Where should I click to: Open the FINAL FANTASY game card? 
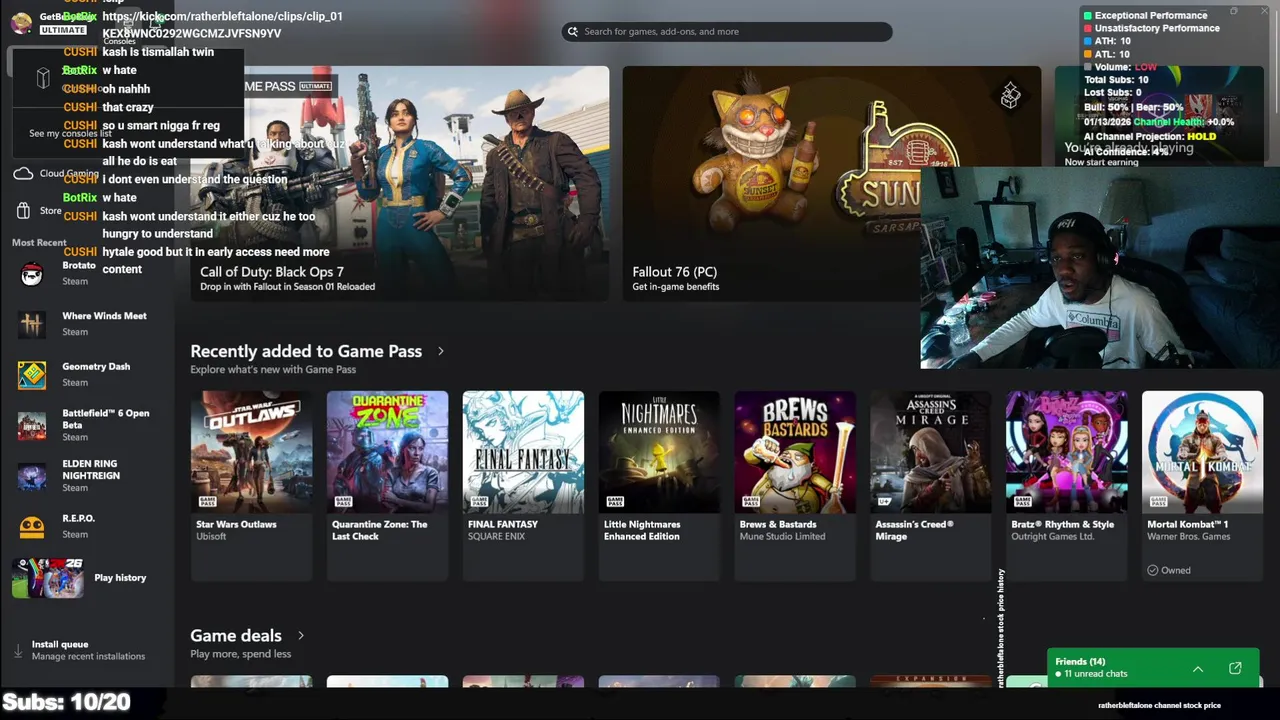(523, 485)
